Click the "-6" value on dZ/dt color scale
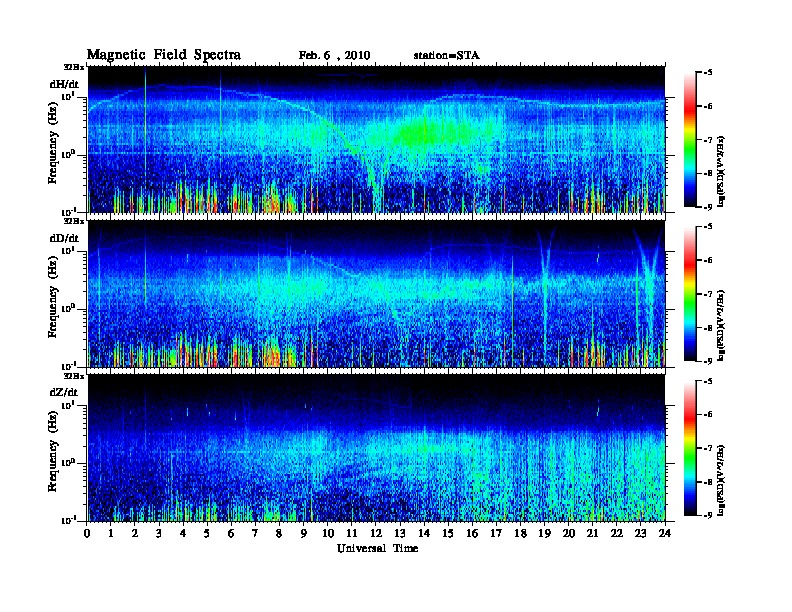This screenshot has height=612, width=792. pos(708,414)
